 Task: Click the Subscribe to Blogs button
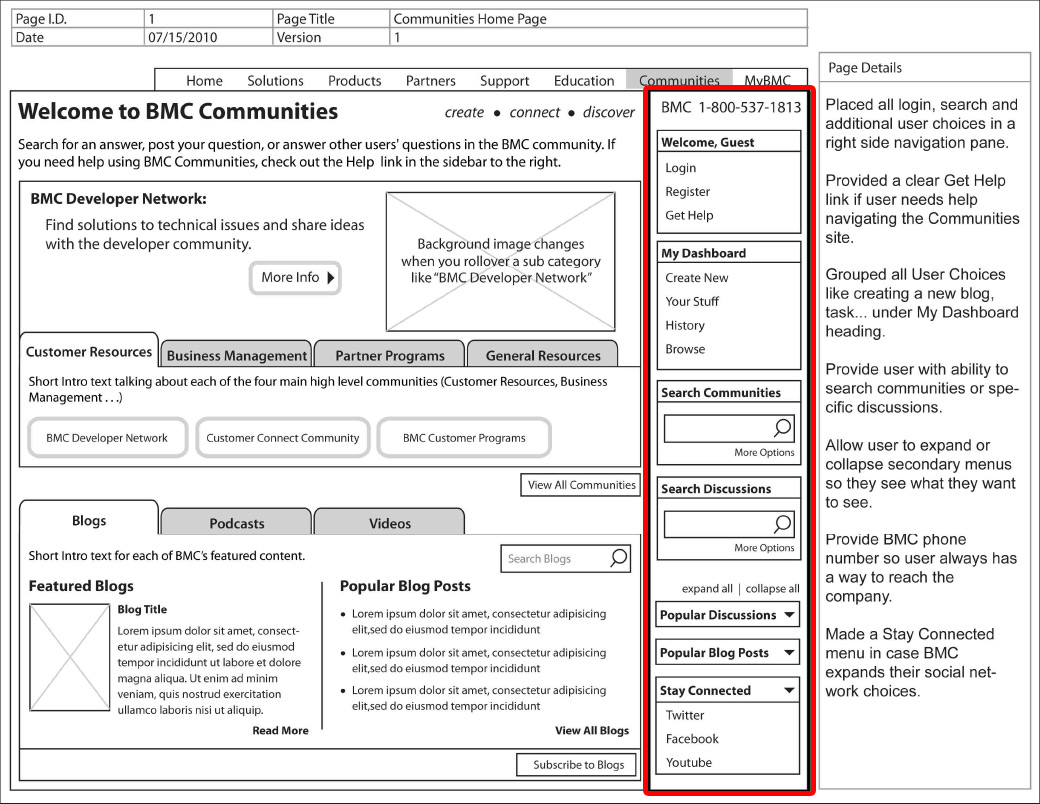point(578,765)
